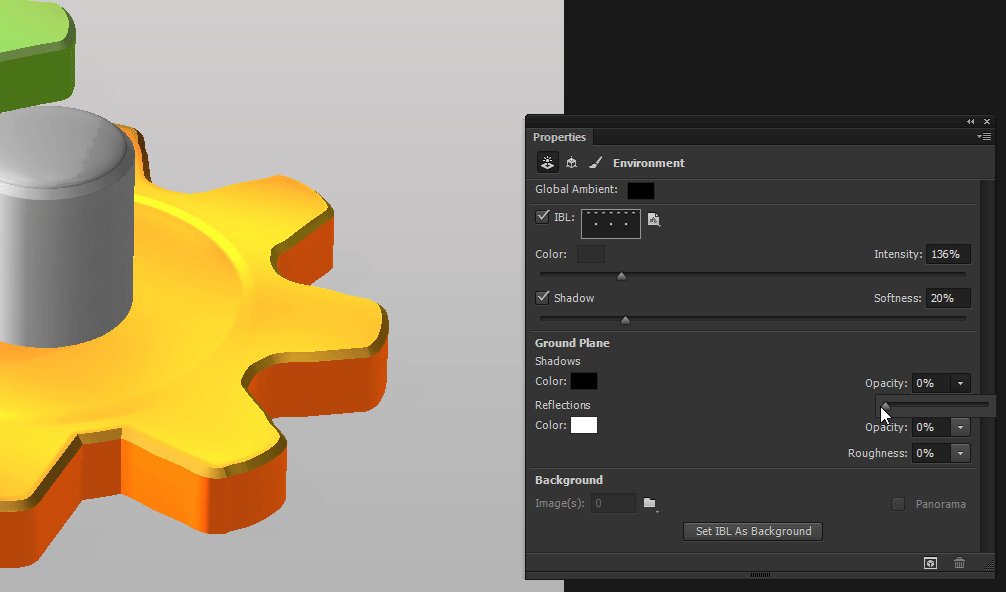Screen dimensions: 1006x592
Task: Close the Properties panel
Action: (x=987, y=121)
